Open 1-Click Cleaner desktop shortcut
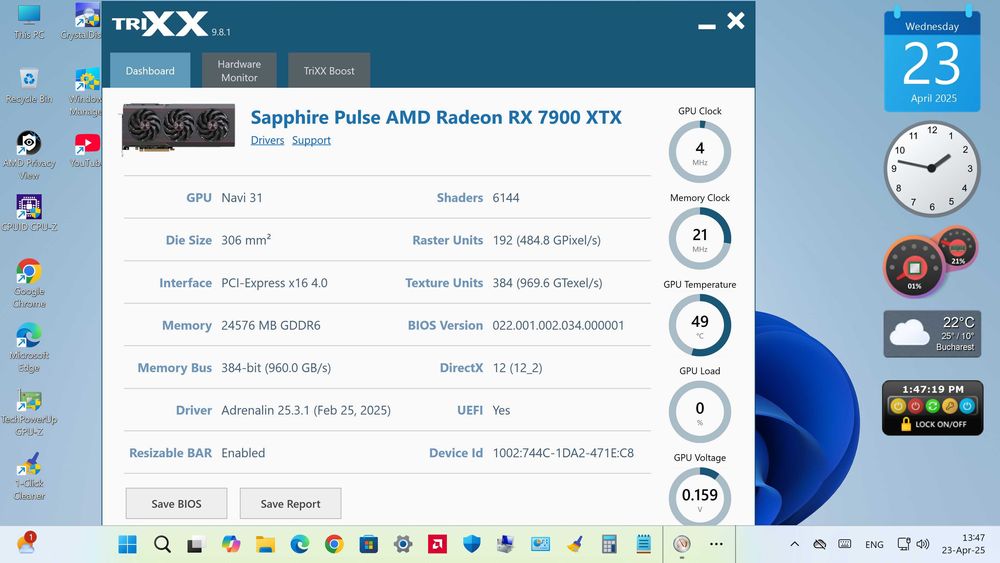 (29, 477)
